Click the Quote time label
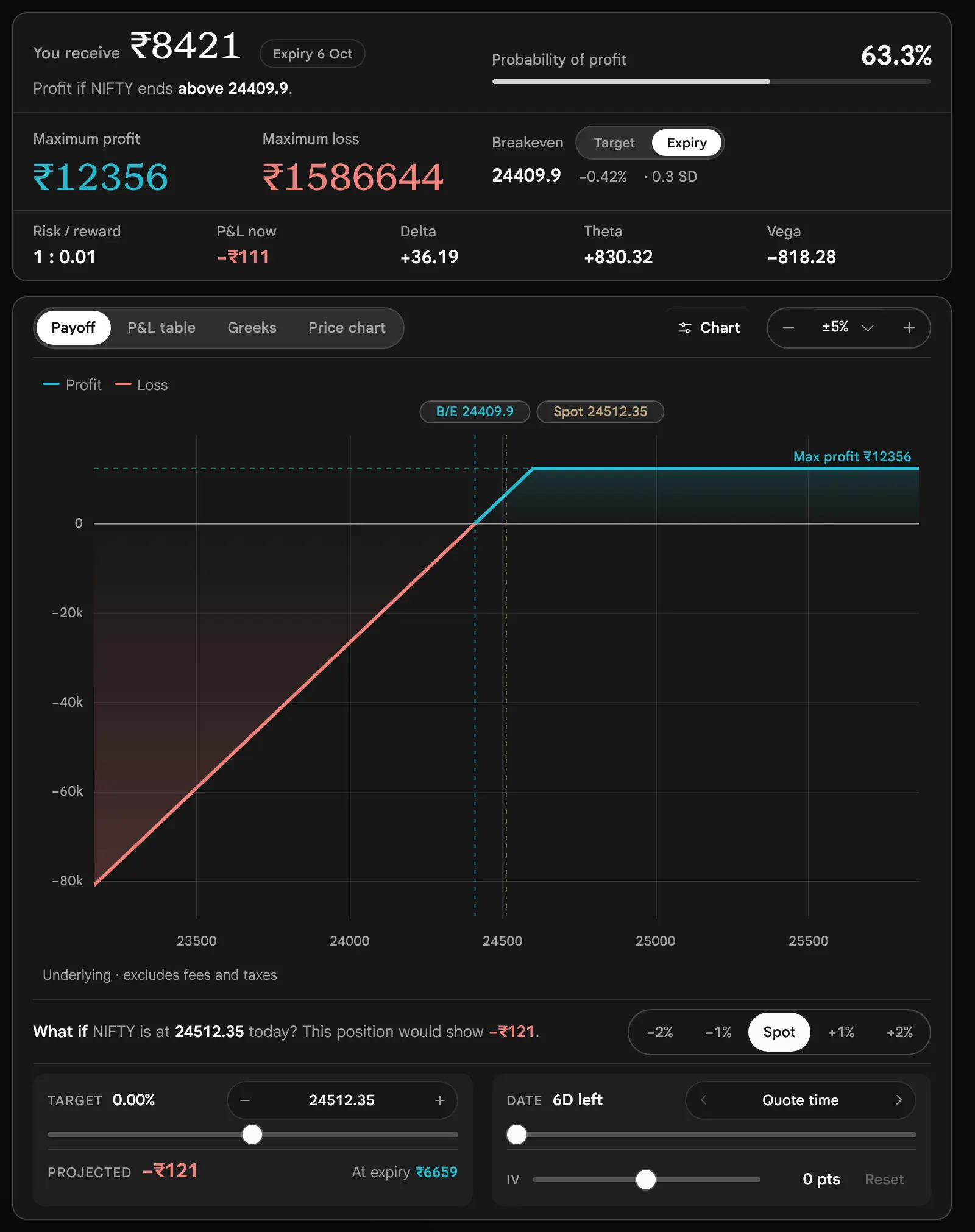This screenshot has height=1232, width=975. 801,1100
